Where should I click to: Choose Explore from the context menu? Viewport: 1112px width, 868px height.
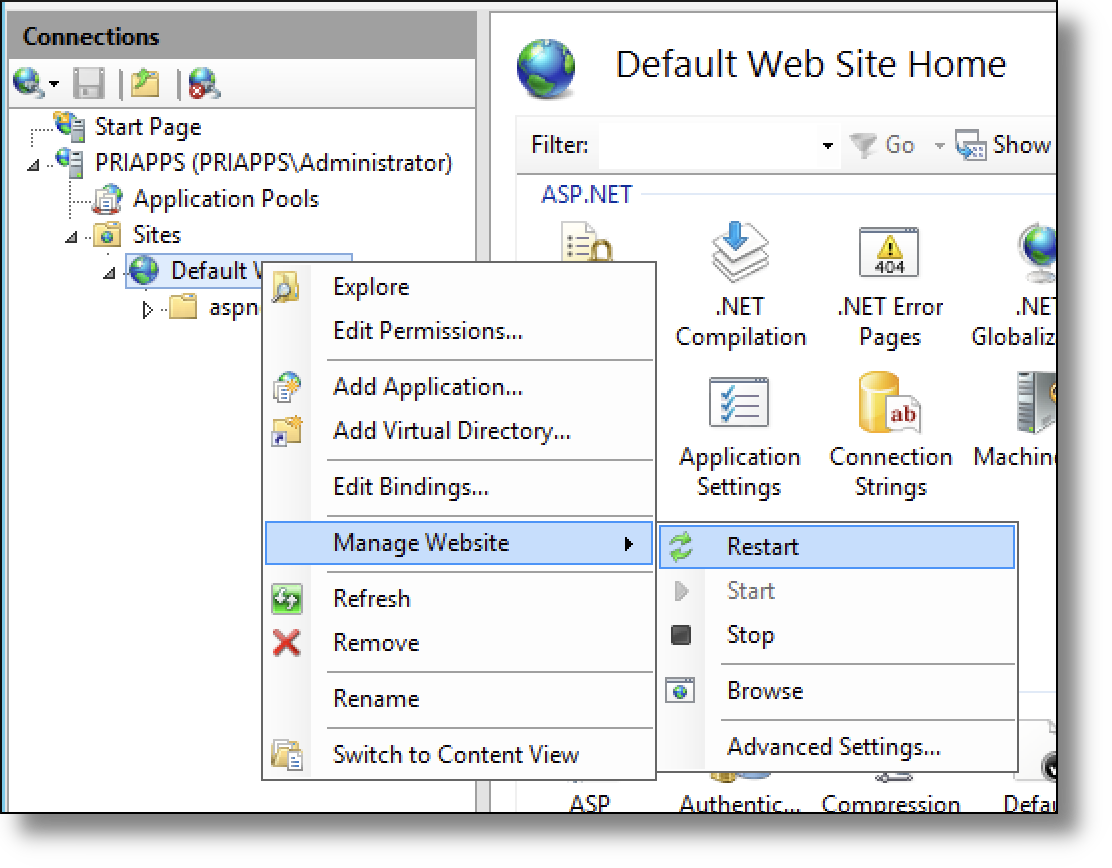(x=458, y=286)
